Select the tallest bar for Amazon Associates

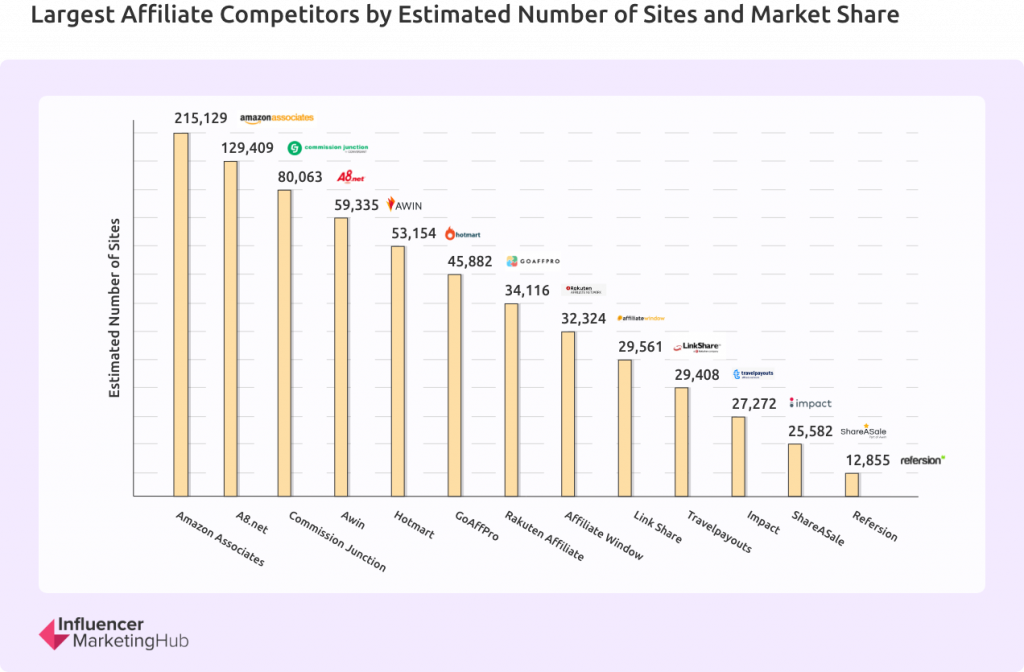click(181, 315)
